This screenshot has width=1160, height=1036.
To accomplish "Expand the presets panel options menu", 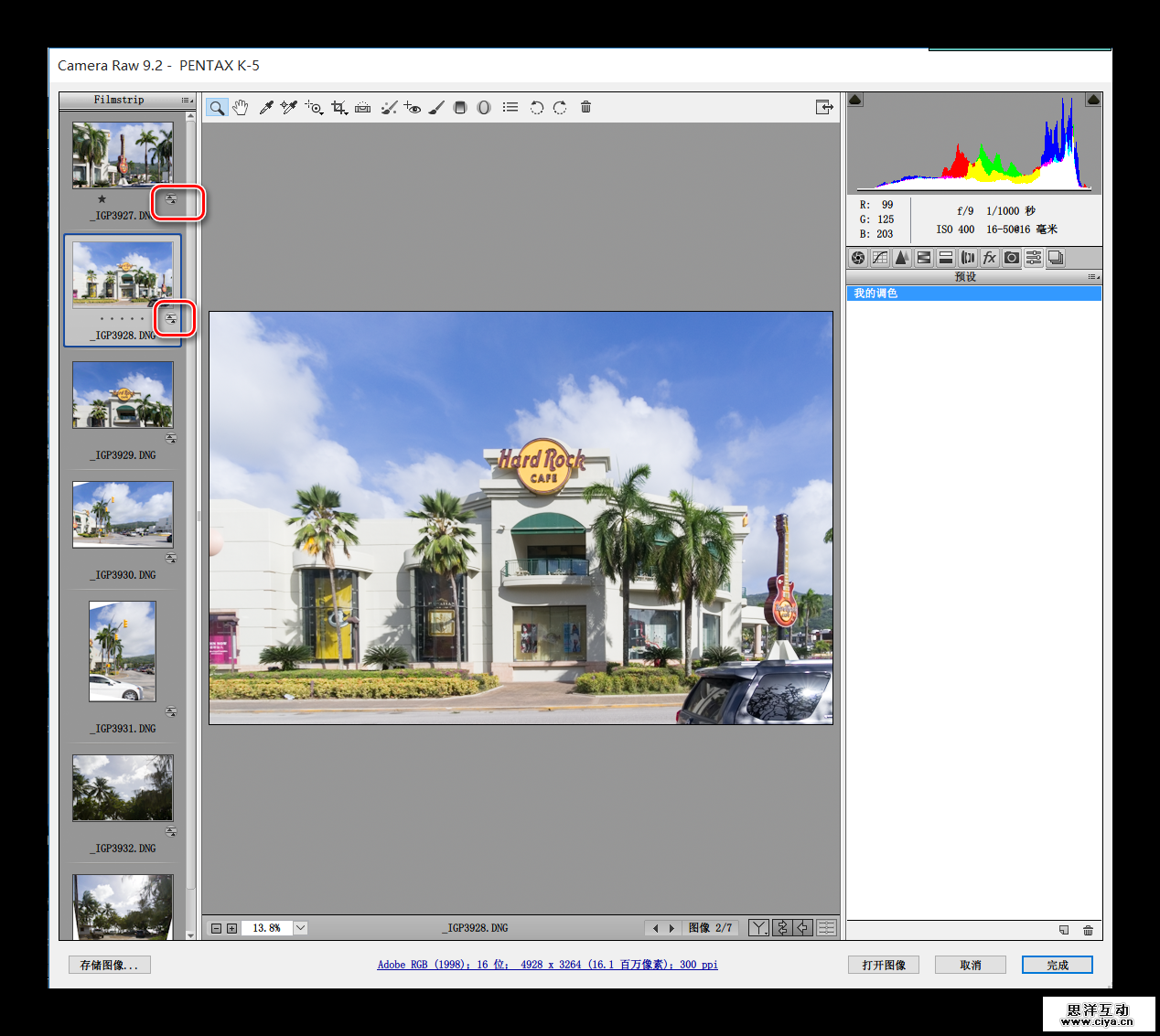I will [x=1092, y=277].
